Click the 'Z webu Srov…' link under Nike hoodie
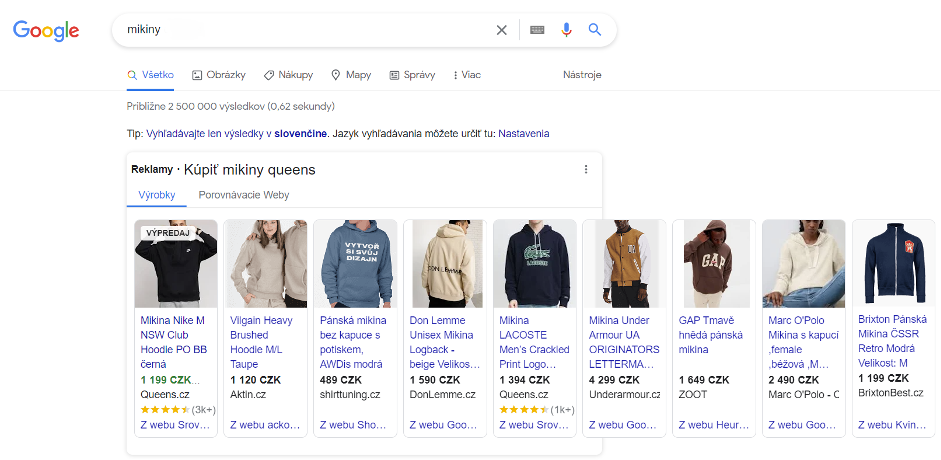The image size is (941, 460). pyautogui.click(x=175, y=425)
